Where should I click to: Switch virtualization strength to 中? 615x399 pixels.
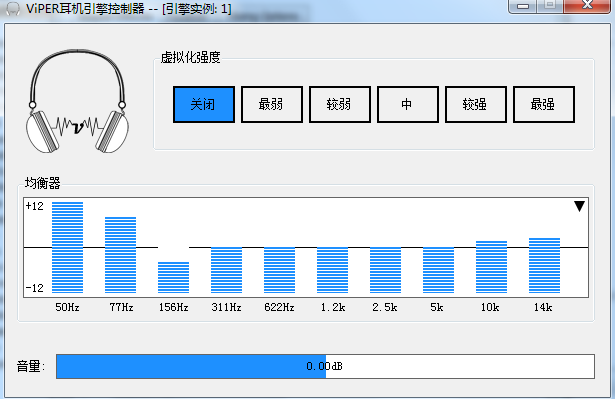tap(408, 105)
